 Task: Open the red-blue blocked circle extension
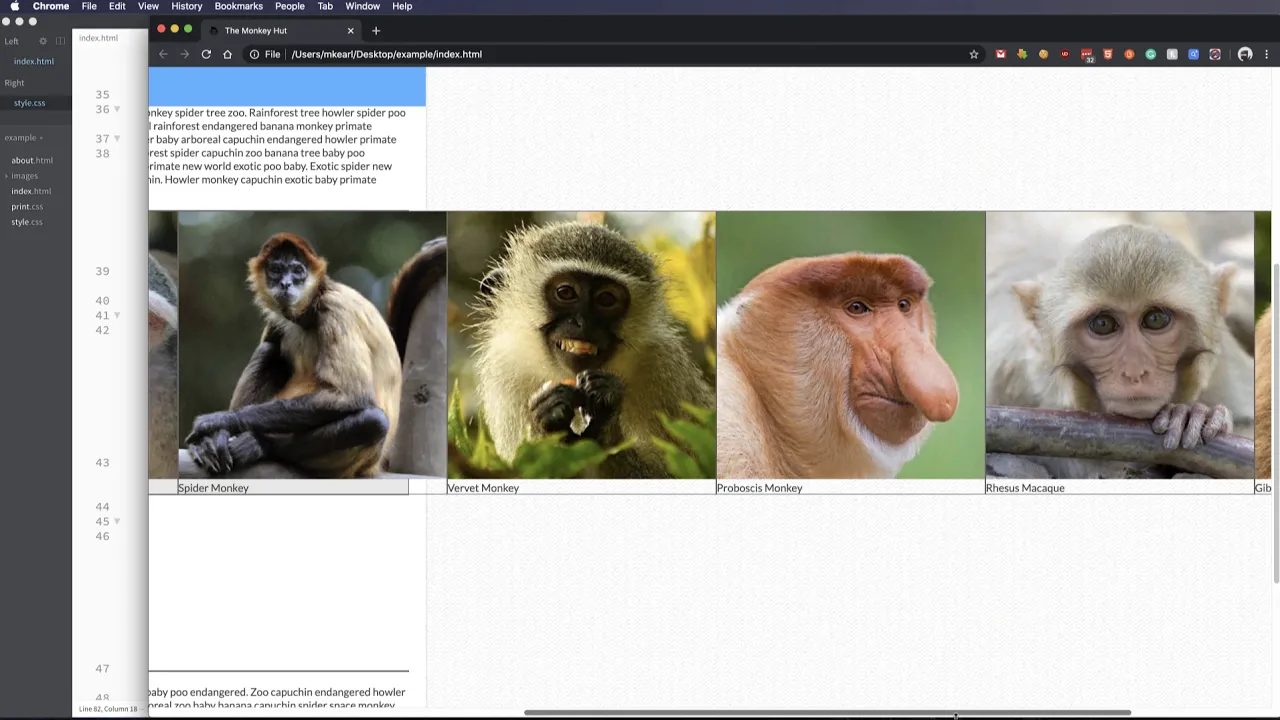point(1215,54)
